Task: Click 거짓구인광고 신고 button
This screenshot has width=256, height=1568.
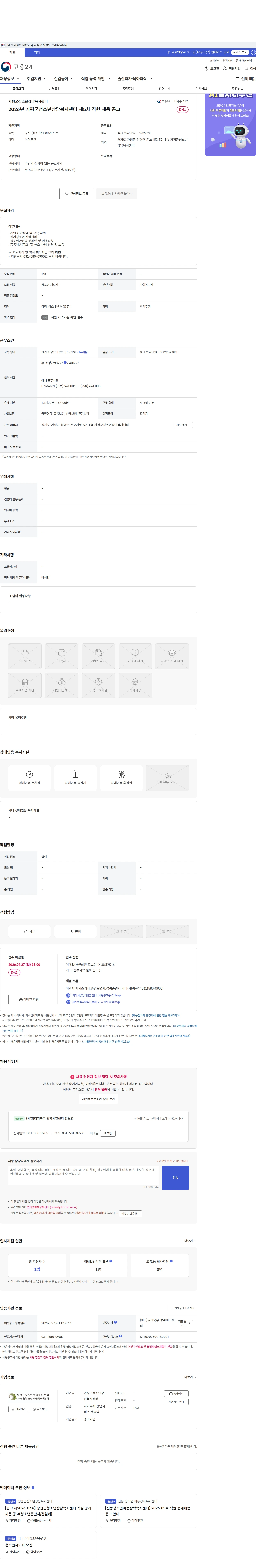Action: (x=182, y=1308)
